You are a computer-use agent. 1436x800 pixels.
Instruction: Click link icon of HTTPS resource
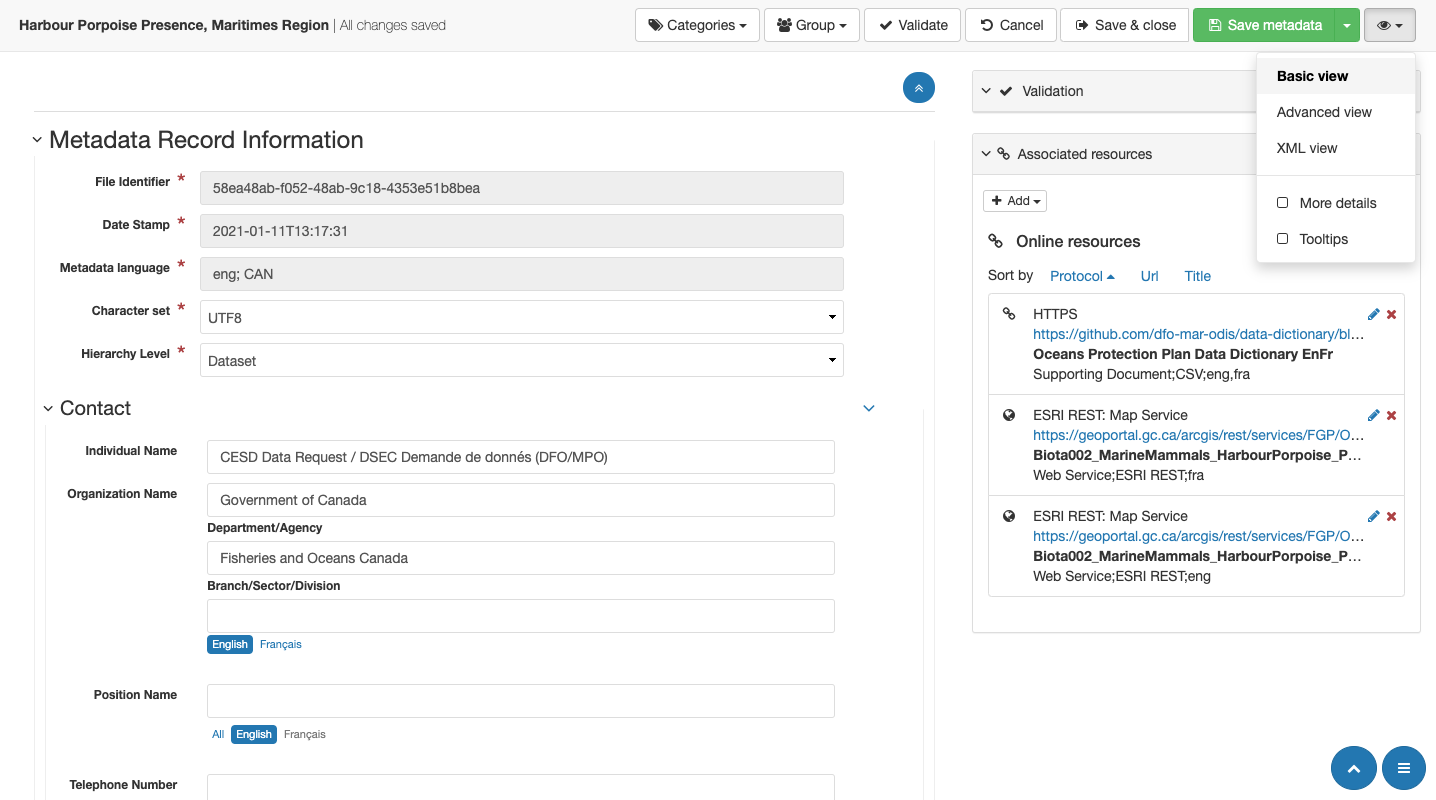[x=1009, y=314]
